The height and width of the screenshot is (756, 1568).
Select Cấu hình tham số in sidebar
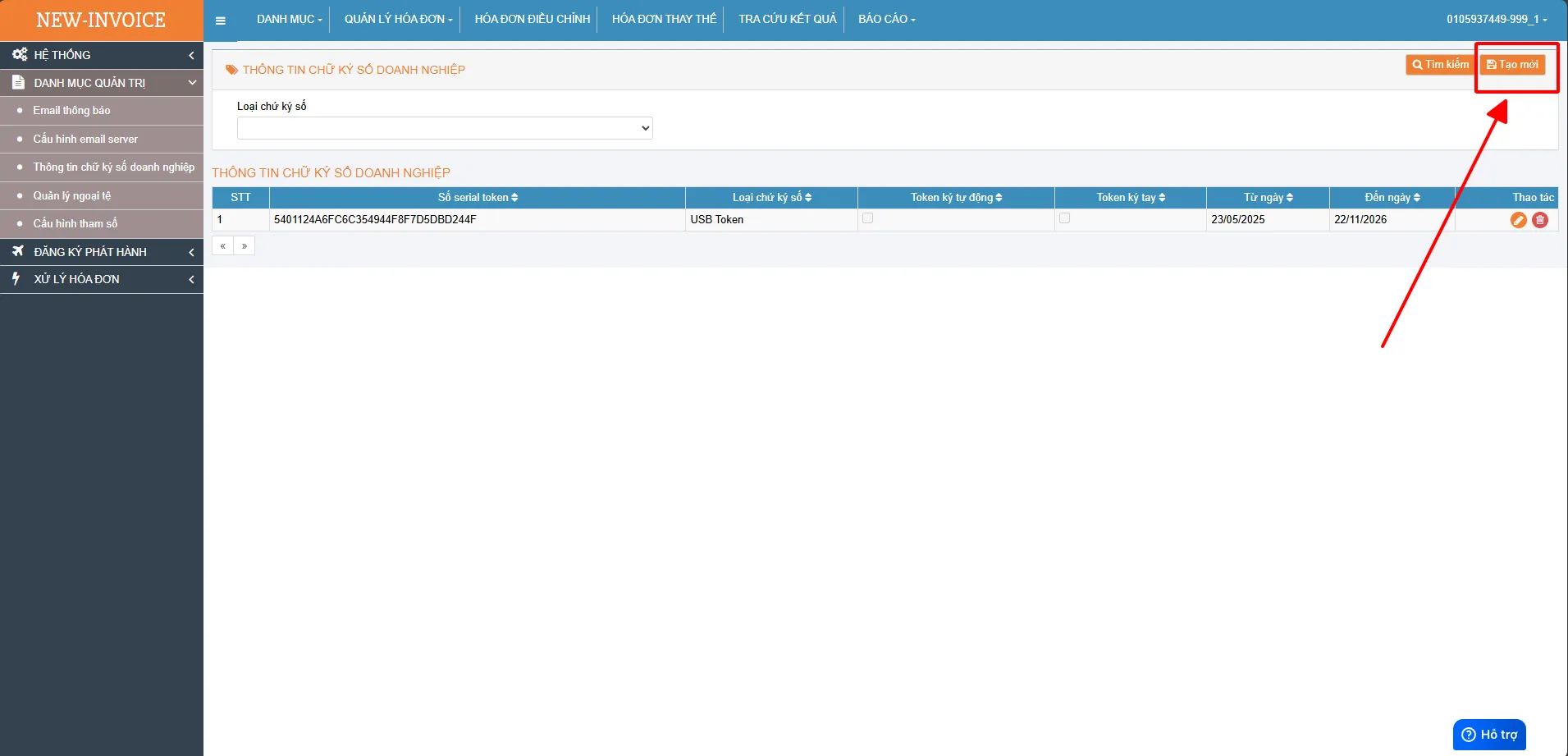[x=102, y=223]
